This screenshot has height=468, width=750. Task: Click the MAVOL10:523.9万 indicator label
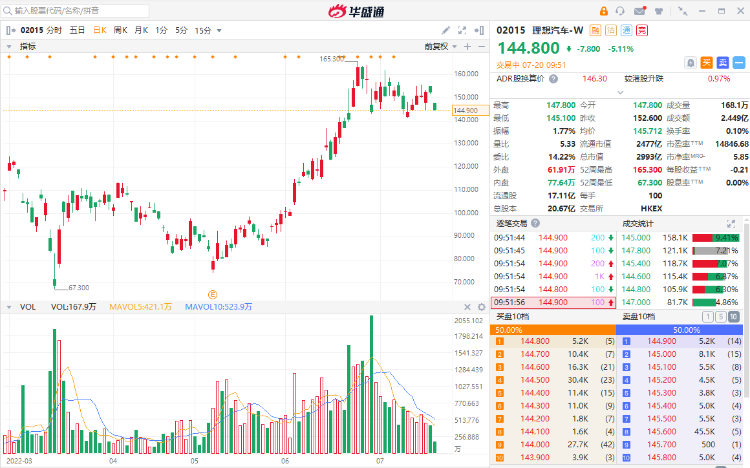218,307
